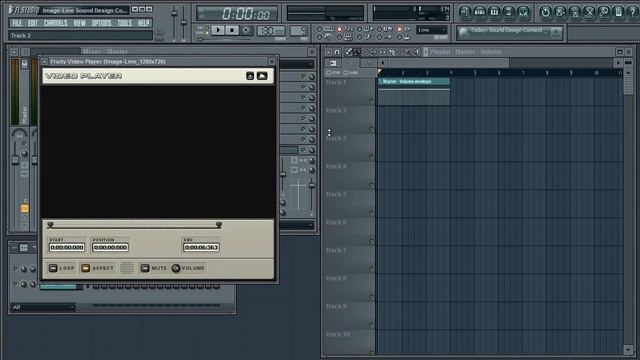Open the EDIT menu
640x360 pixels.
tap(33, 23)
